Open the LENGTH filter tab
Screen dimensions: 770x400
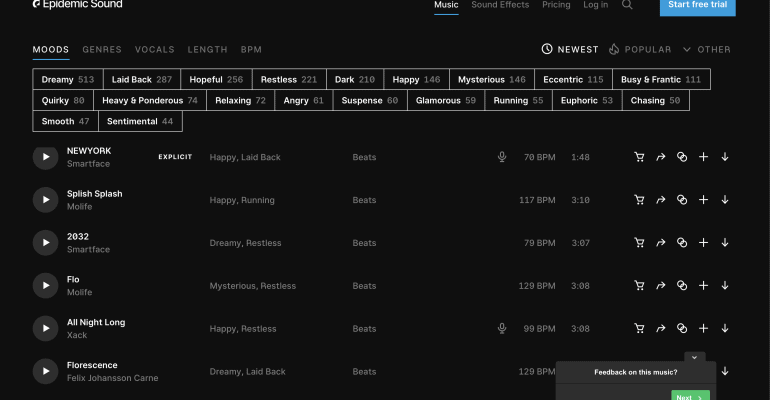coord(207,50)
